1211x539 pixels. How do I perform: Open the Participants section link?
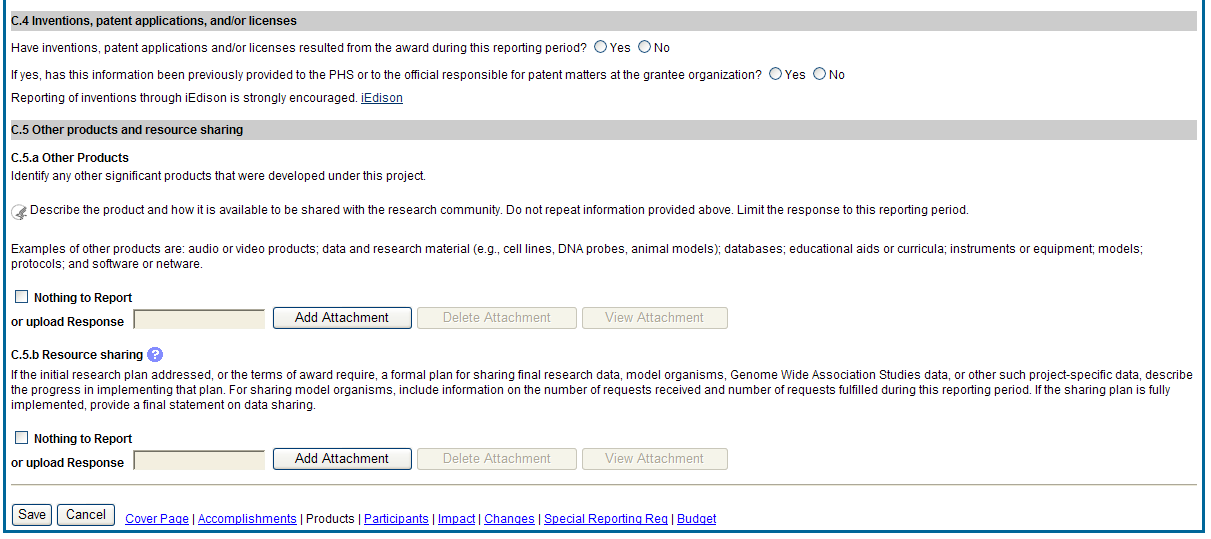[x=396, y=519]
